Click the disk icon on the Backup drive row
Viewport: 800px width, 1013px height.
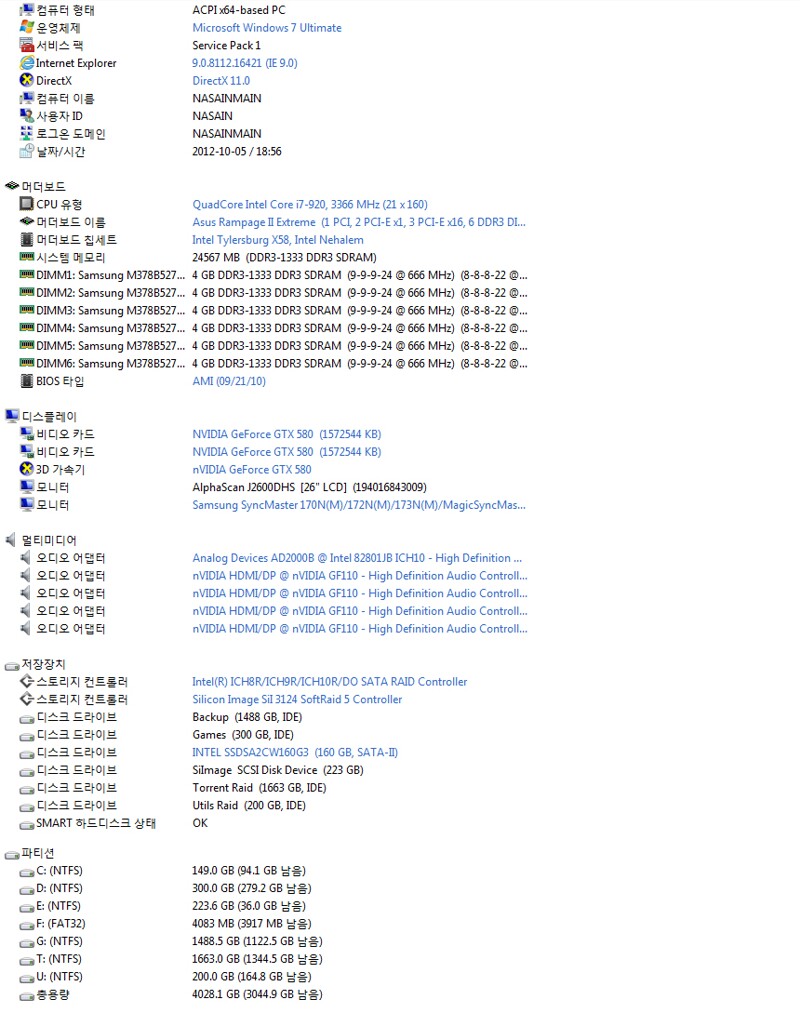(26, 718)
